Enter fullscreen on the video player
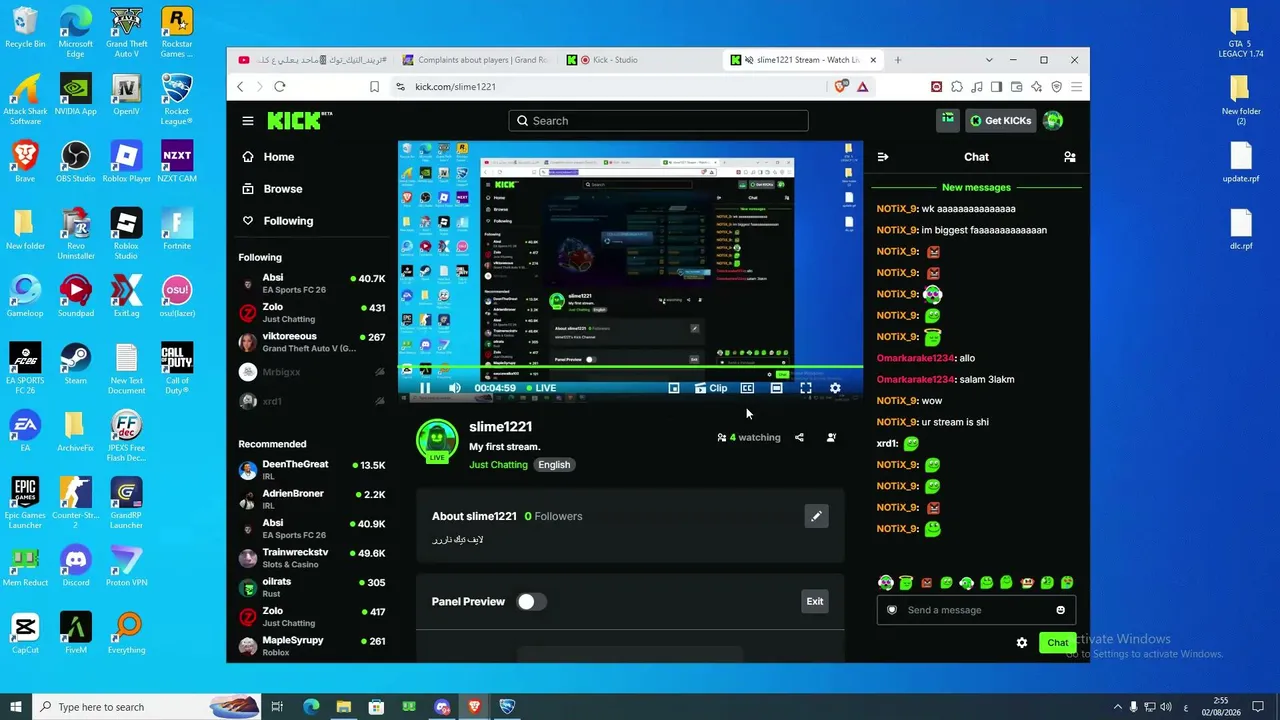Viewport: 1280px width, 720px height. pyautogui.click(x=806, y=388)
